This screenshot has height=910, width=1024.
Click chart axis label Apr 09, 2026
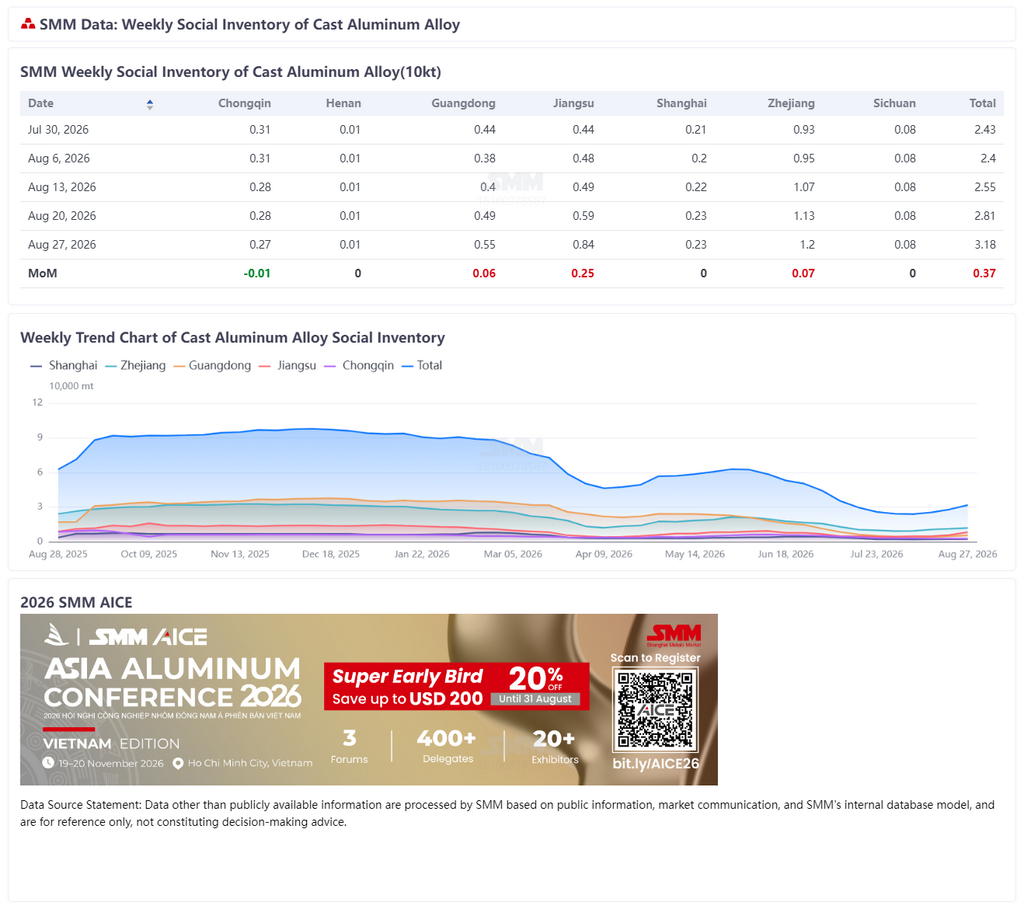(x=603, y=554)
